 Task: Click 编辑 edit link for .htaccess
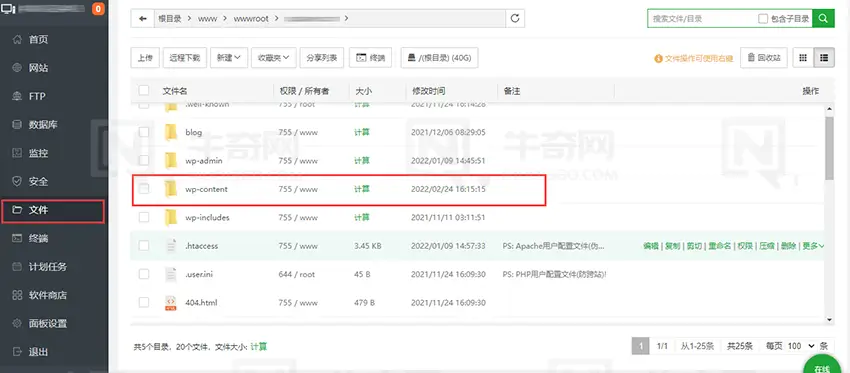(651, 246)
